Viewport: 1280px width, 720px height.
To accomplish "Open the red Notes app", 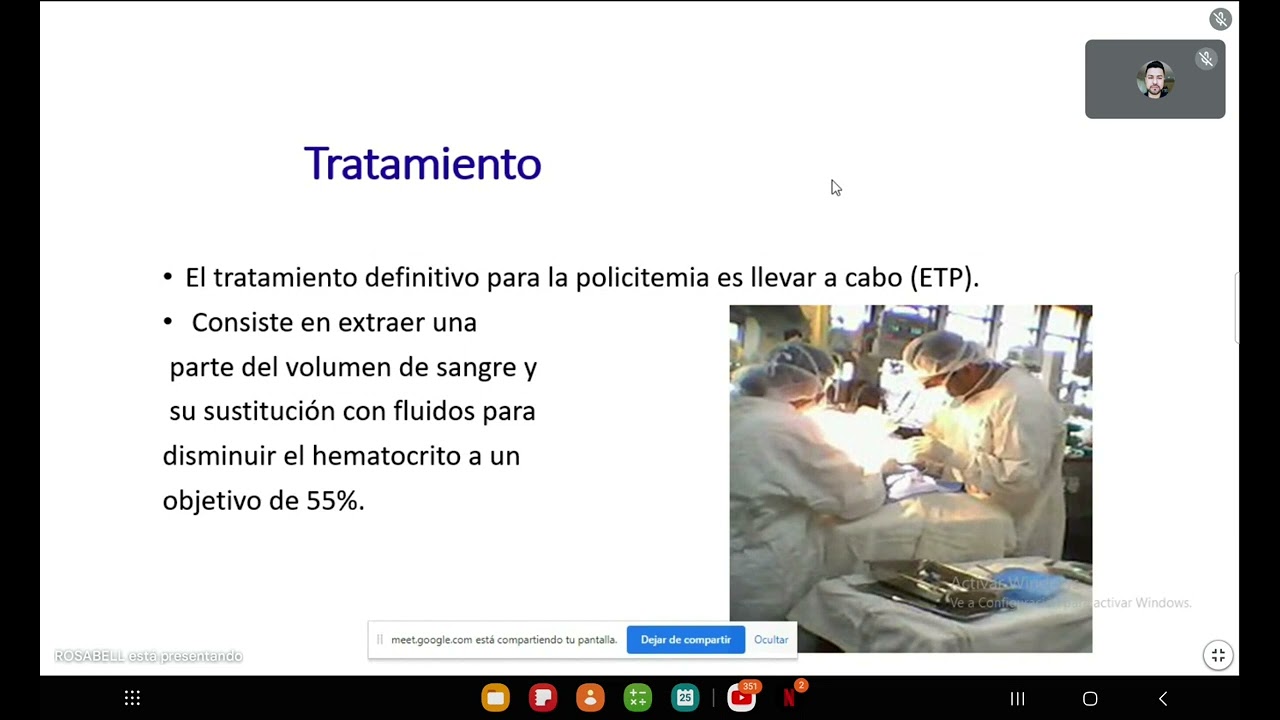I will (x=543, y=698).
